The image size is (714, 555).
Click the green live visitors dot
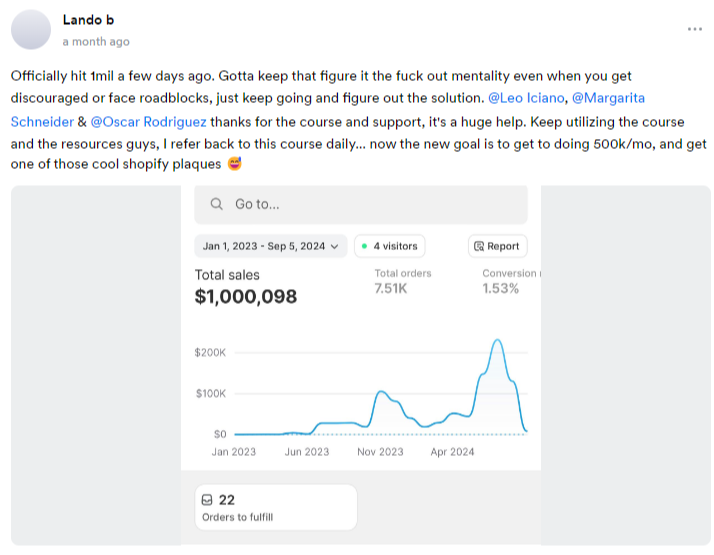364,246
